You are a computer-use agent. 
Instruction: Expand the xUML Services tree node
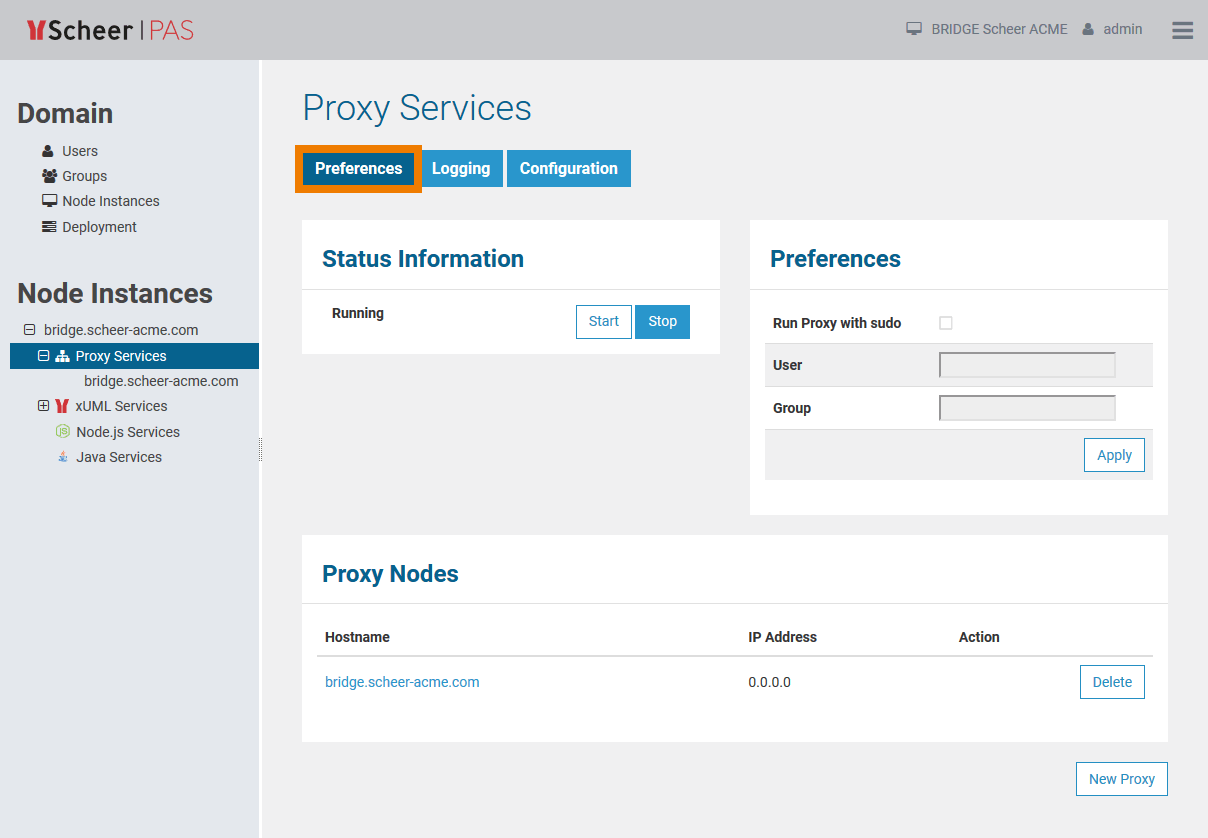(x=45, y=406)
